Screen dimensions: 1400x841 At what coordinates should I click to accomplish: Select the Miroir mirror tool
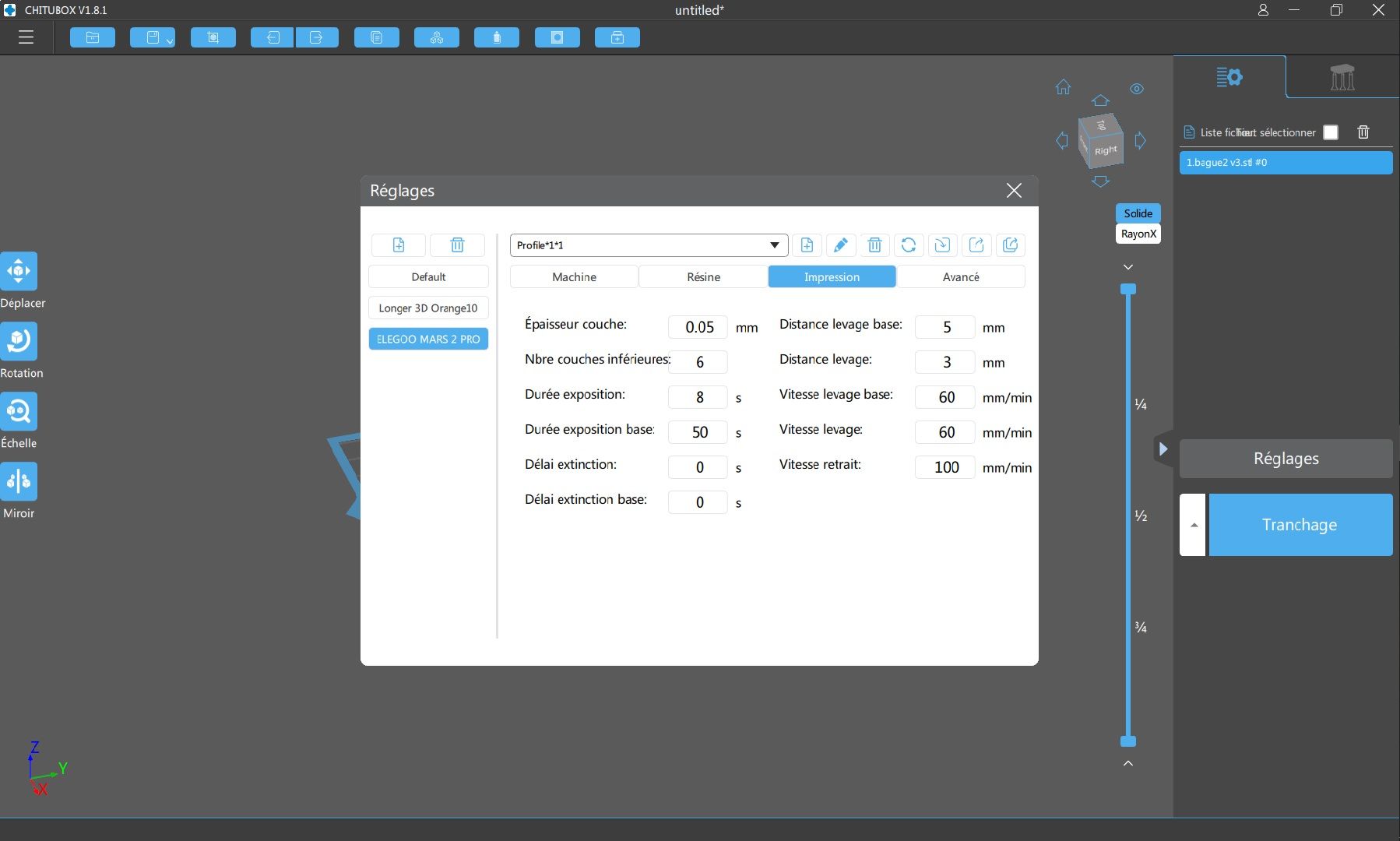pyautogui.click(x=19, y=481)
